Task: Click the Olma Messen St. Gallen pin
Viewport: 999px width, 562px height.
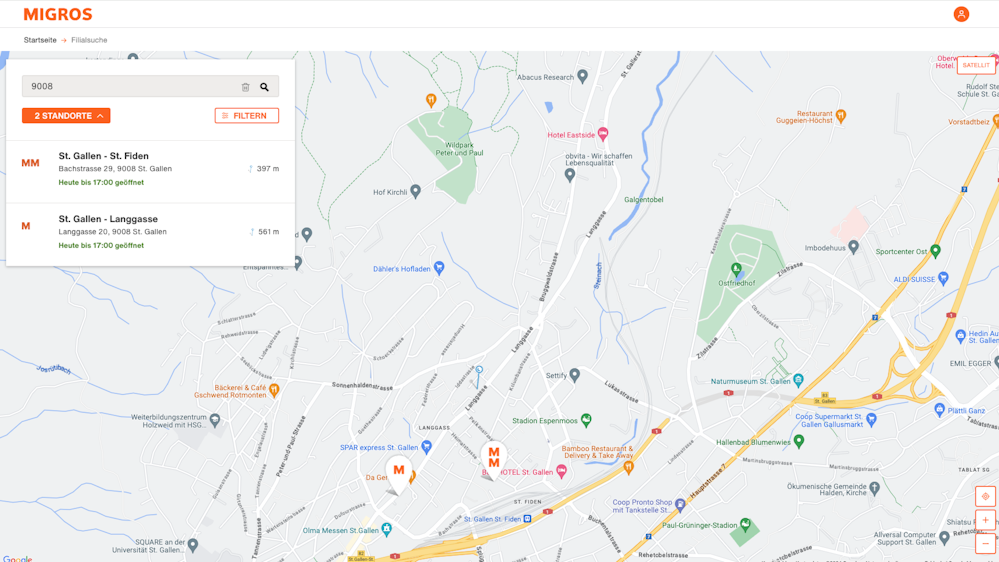Action: pos(387,529)
